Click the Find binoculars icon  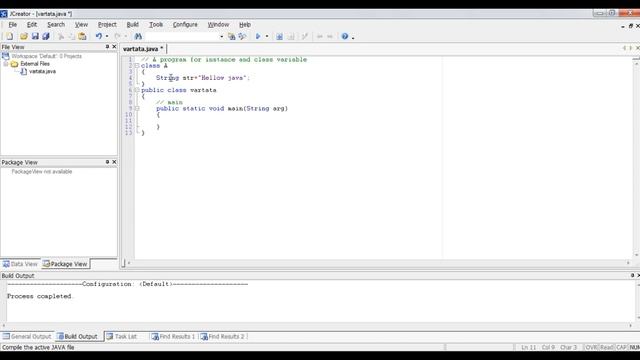pos(138,36)
